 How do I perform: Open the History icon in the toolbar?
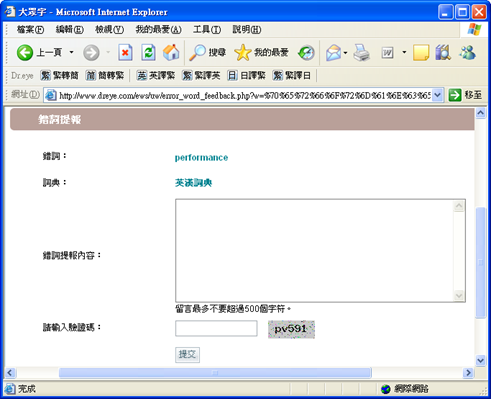pos(306,53)
